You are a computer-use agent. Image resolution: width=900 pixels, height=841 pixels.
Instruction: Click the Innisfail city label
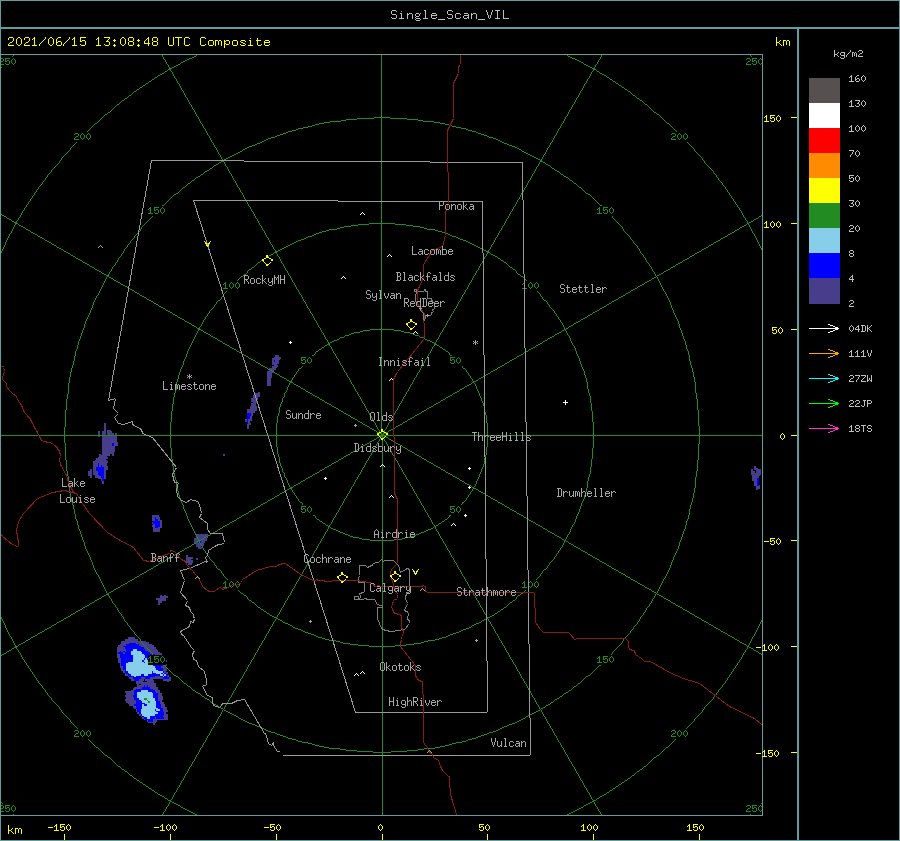point(404,362)
